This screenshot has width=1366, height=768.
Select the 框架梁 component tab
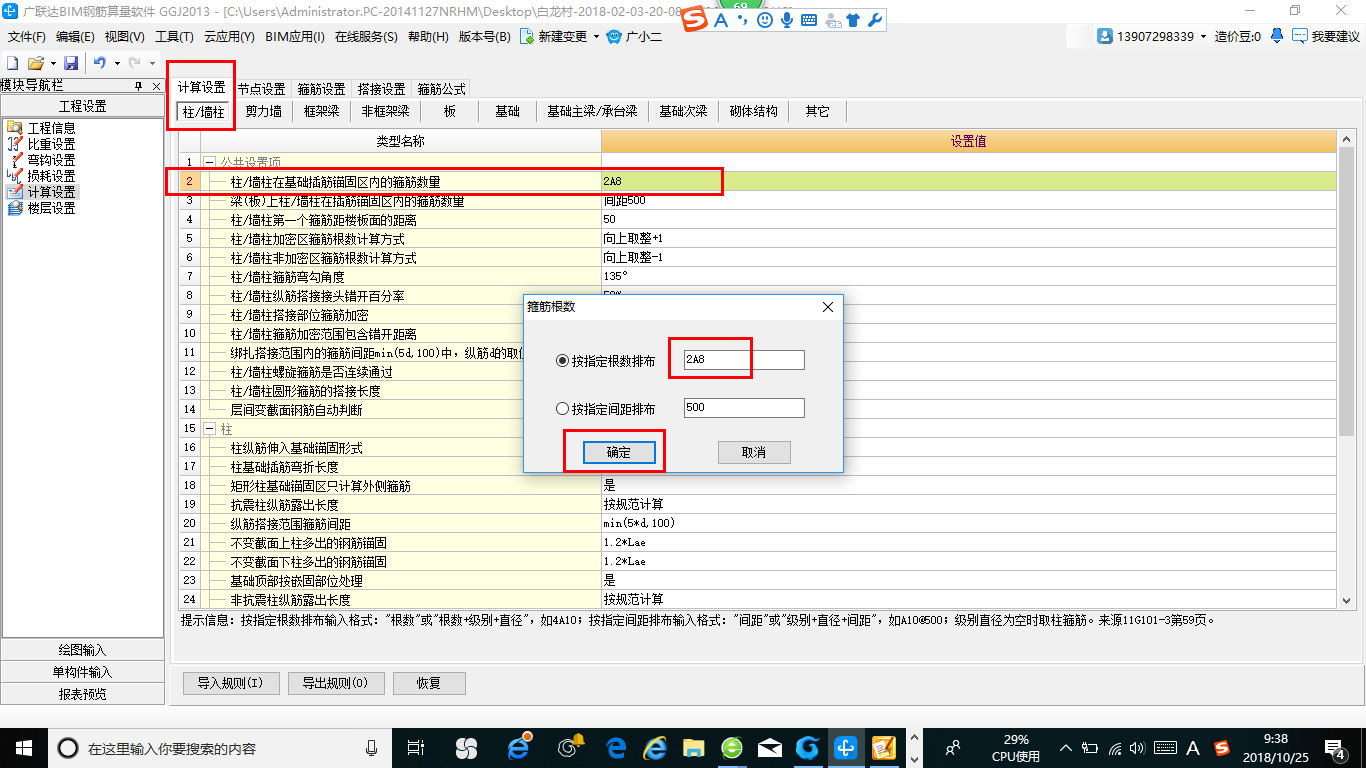321,111
